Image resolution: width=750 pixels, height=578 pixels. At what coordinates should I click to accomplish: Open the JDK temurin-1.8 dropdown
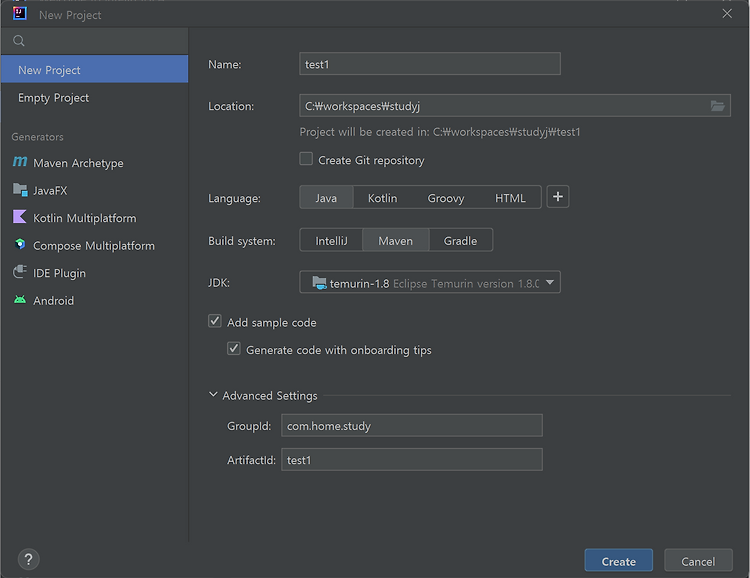(x=430, y=282)
